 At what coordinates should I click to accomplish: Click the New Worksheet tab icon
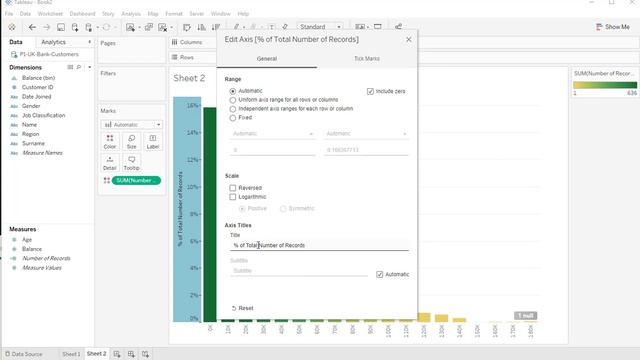click(117, 354)
